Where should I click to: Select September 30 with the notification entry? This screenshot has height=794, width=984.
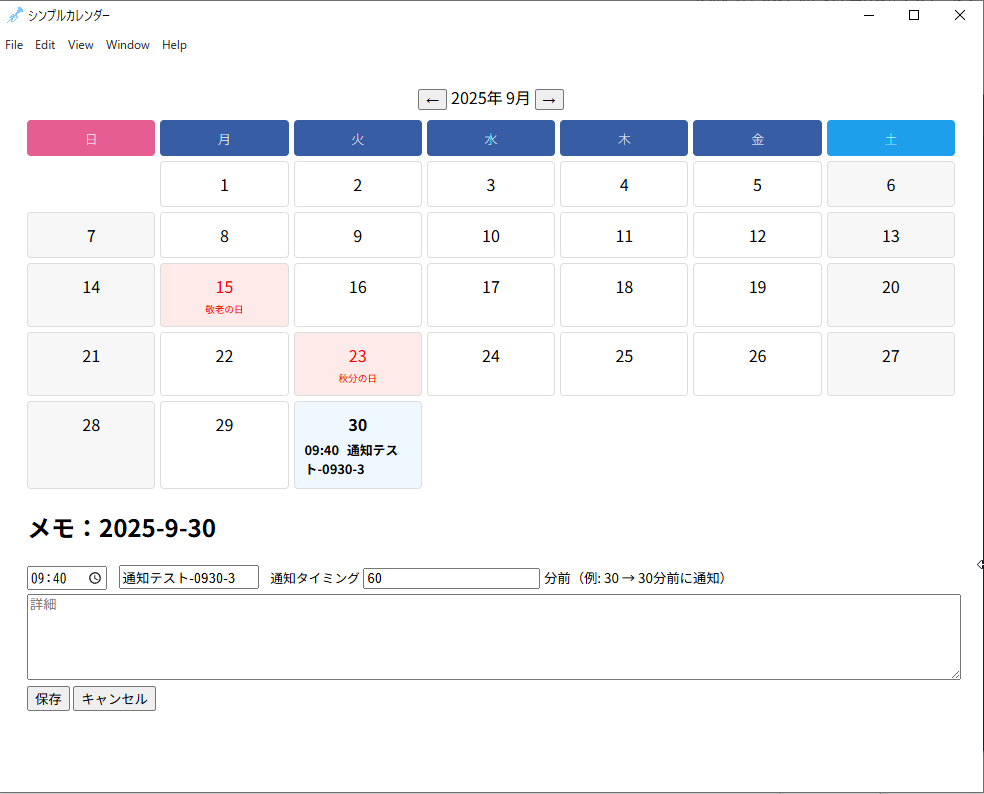pos(357,445)
